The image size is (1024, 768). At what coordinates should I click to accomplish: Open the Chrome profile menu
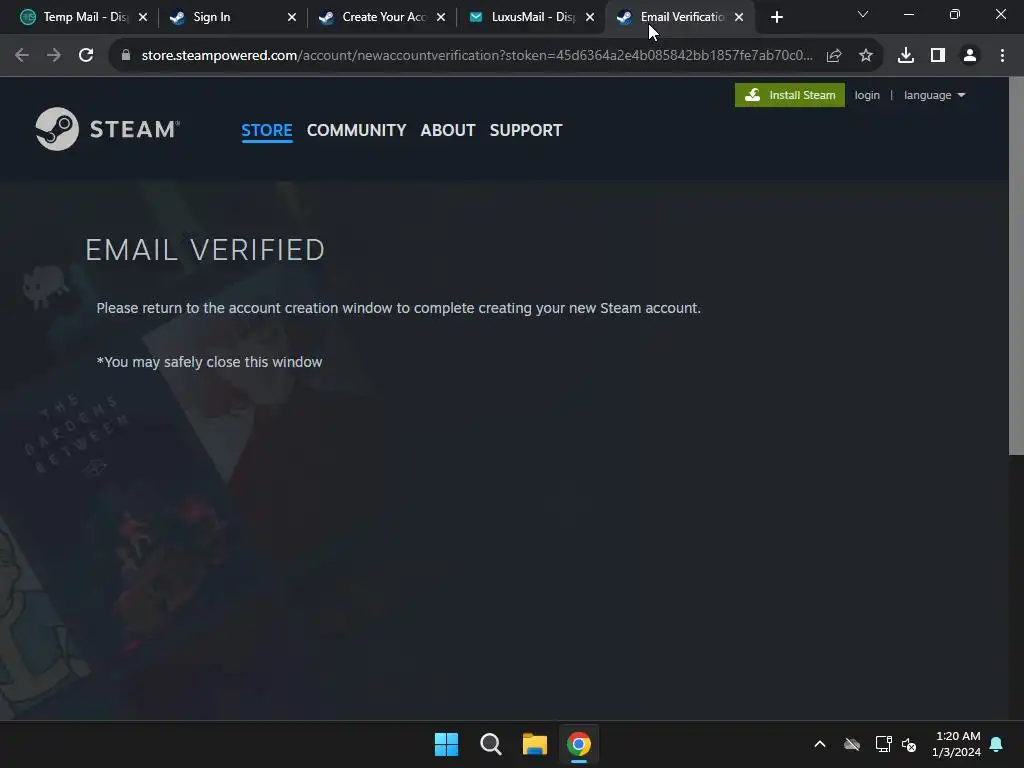click(970, 56)
